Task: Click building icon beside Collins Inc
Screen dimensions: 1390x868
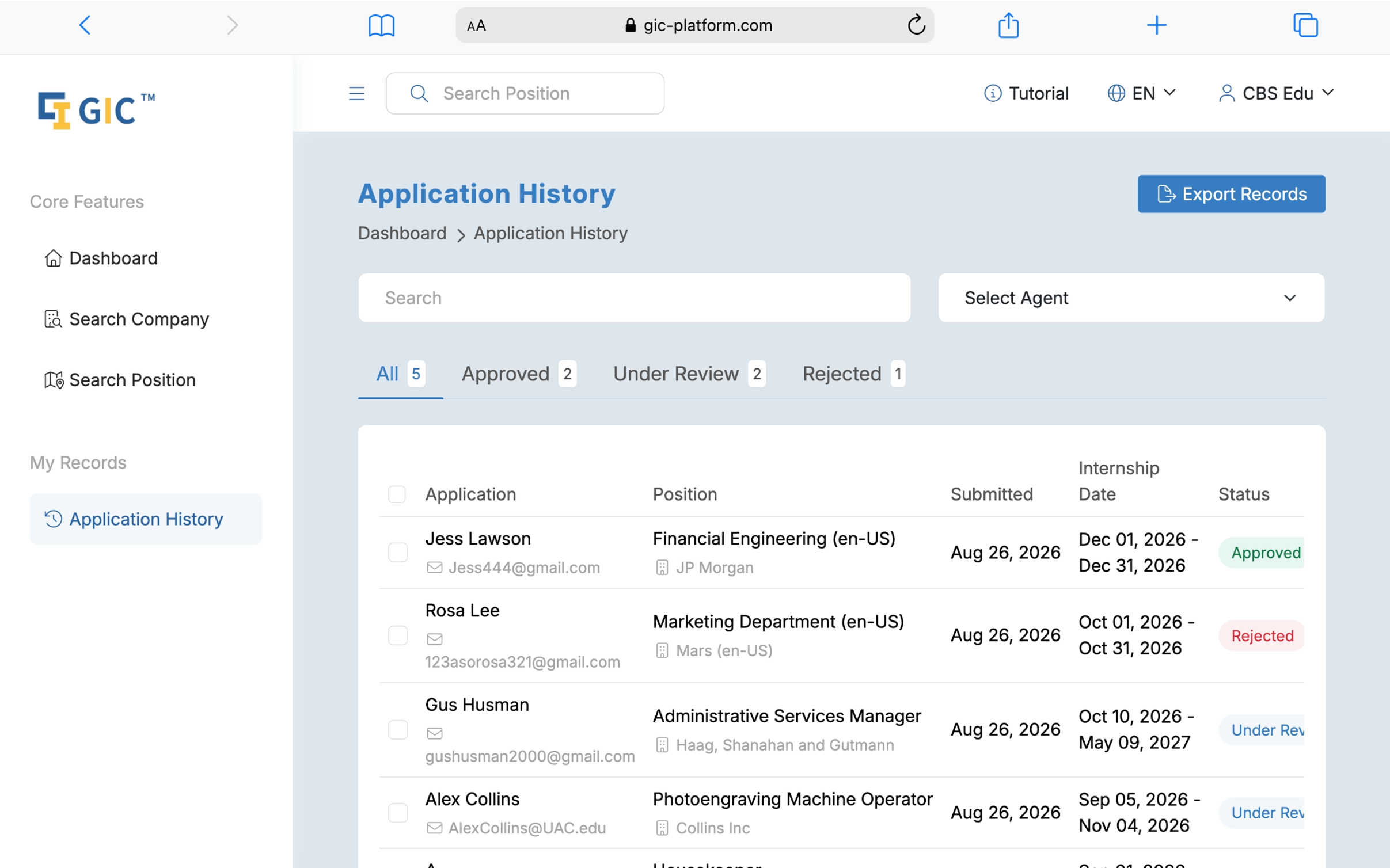Action: 662,828
